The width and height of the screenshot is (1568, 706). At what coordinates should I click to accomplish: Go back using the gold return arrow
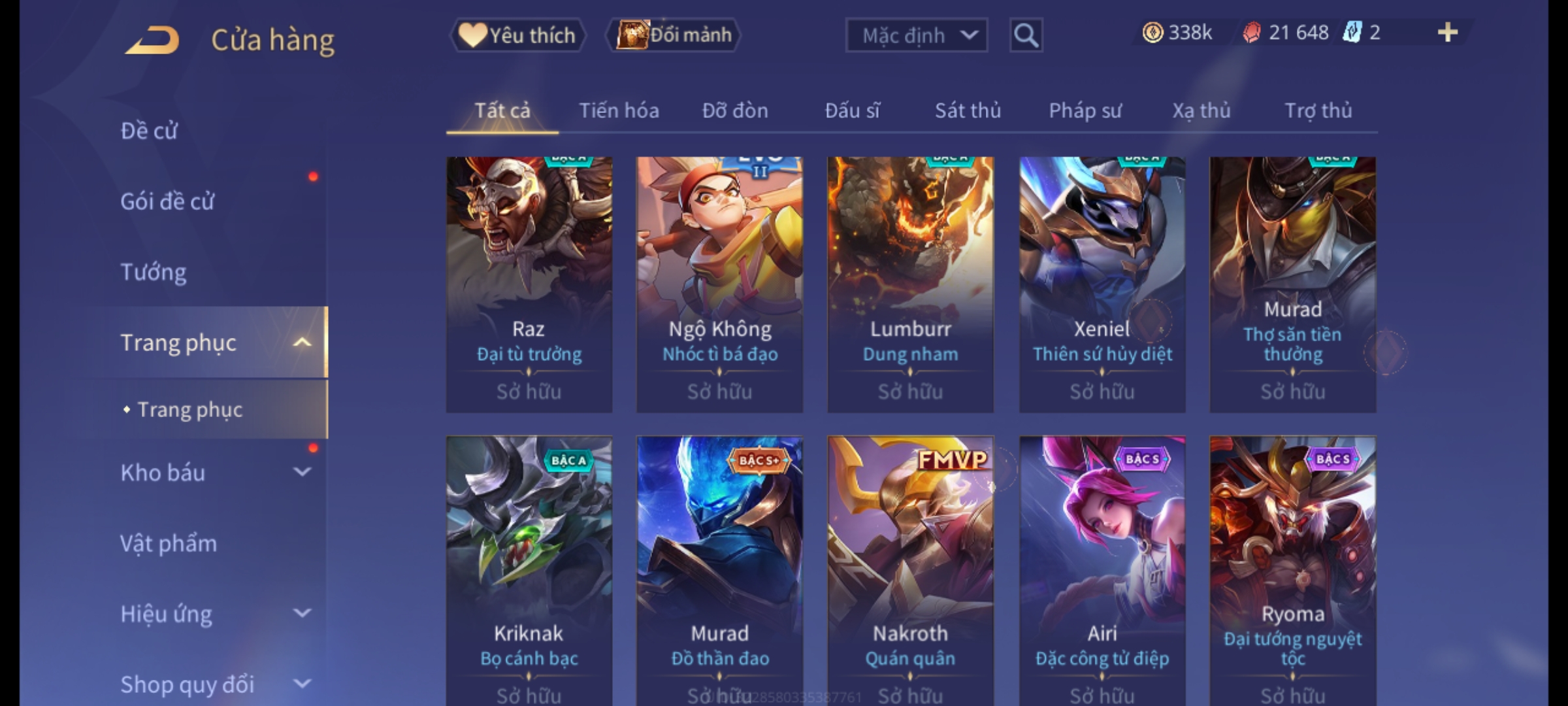click(x=152, y=40)
